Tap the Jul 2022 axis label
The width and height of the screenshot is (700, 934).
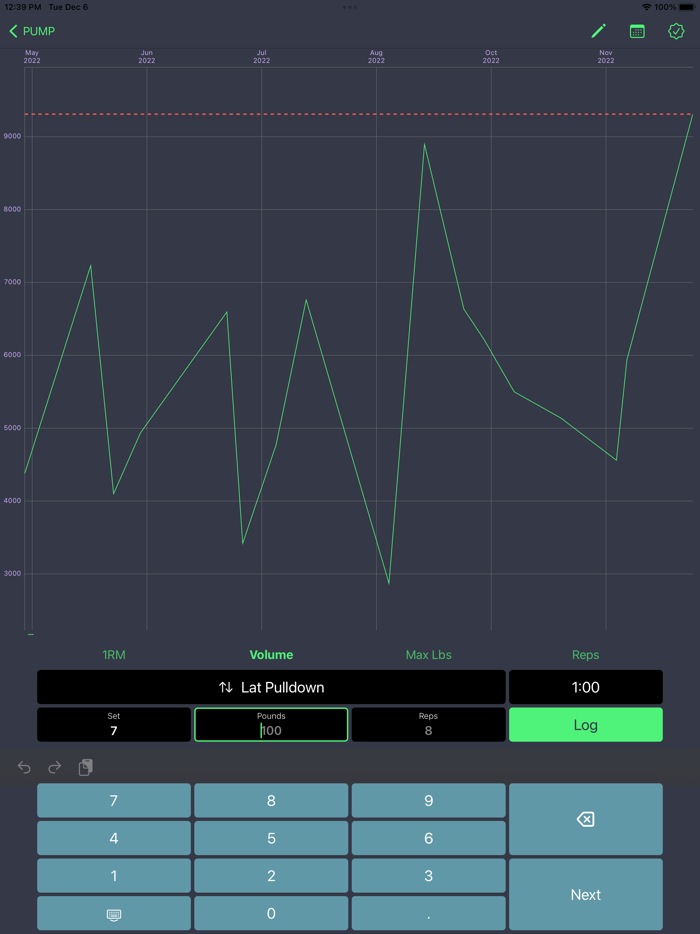262,57
